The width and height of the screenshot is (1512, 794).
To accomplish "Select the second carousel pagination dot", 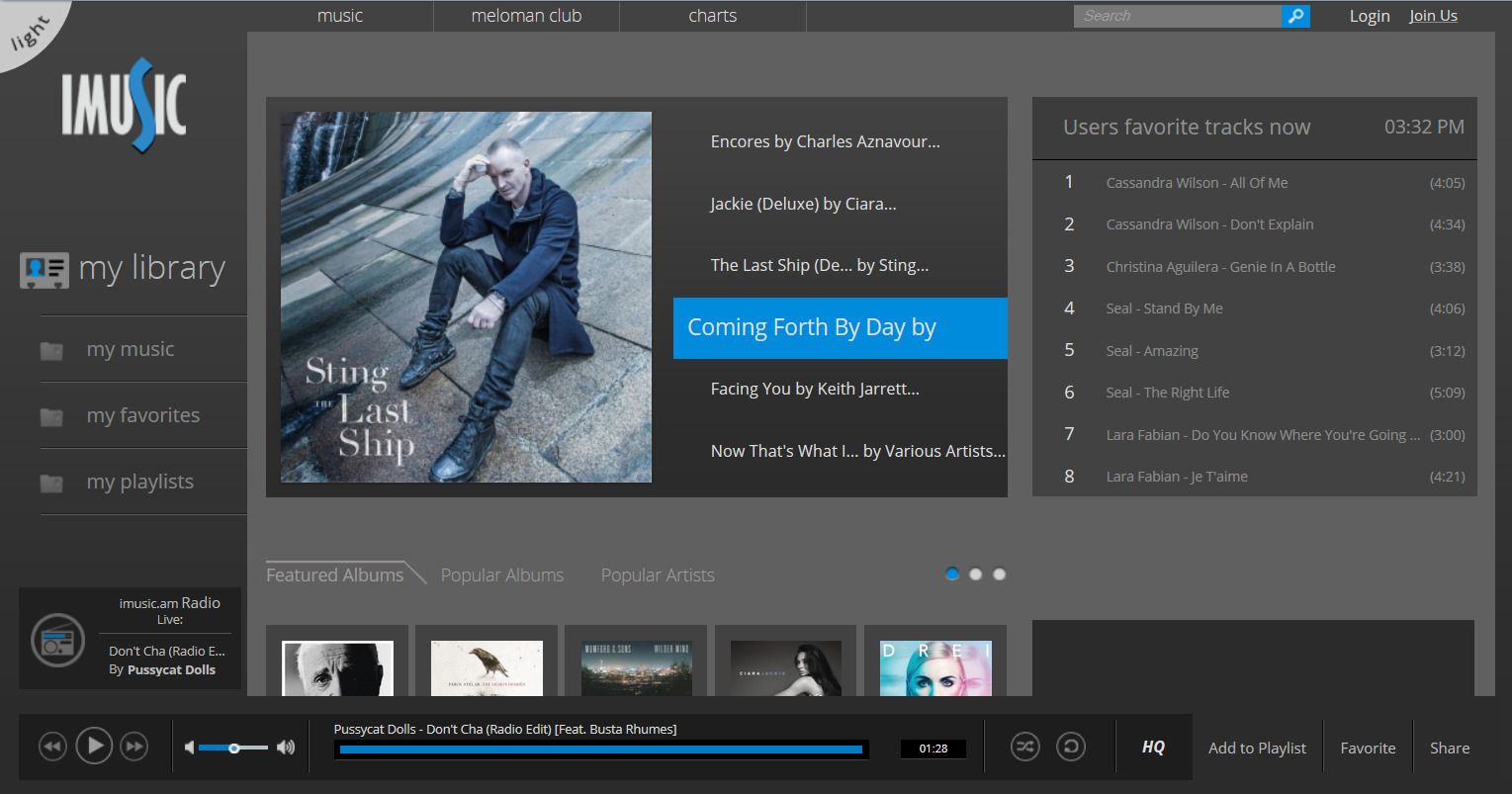I will click(975, 573).
